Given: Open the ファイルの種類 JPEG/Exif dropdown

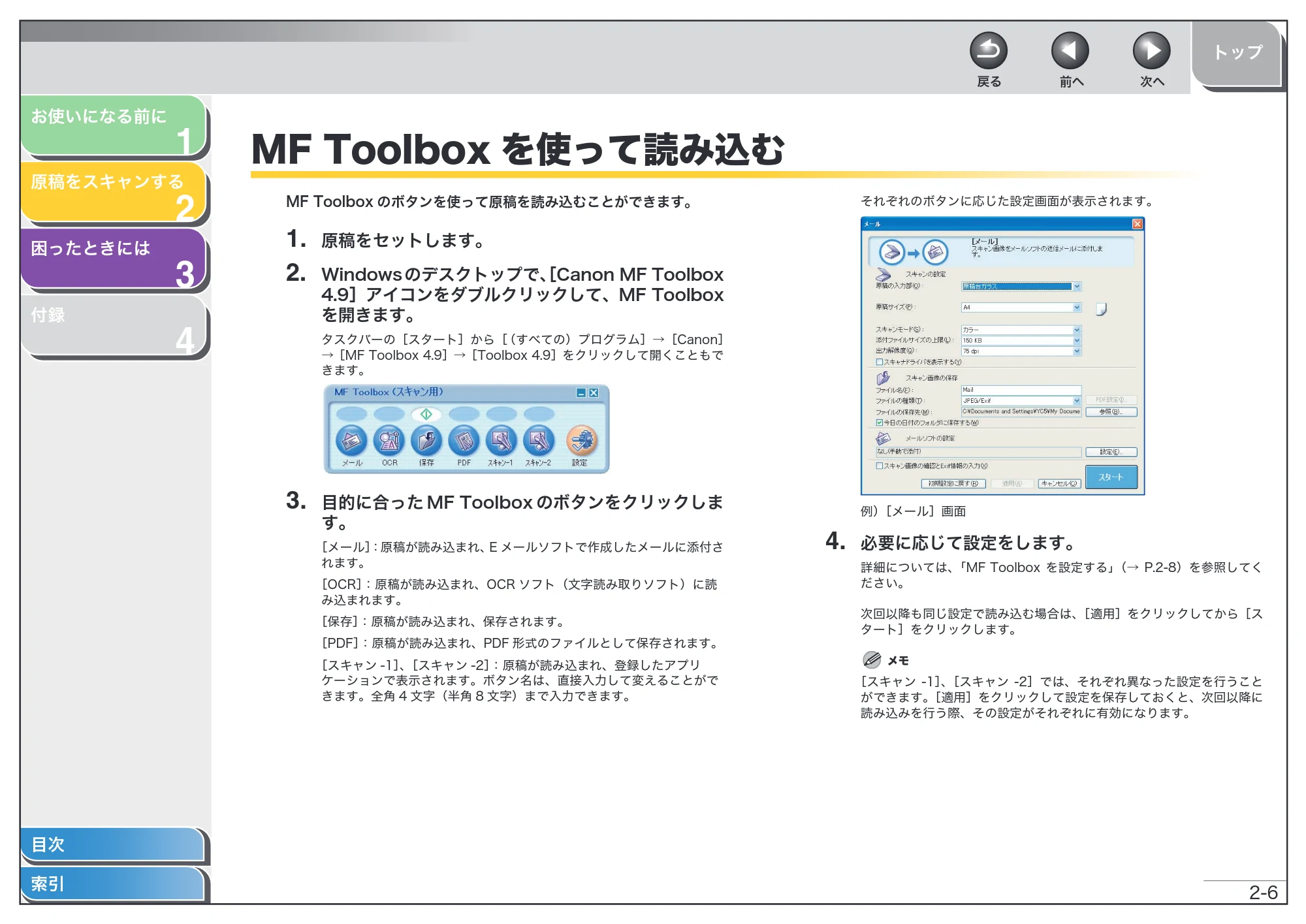Looking at the screenshot, I should pos(1021,400).
